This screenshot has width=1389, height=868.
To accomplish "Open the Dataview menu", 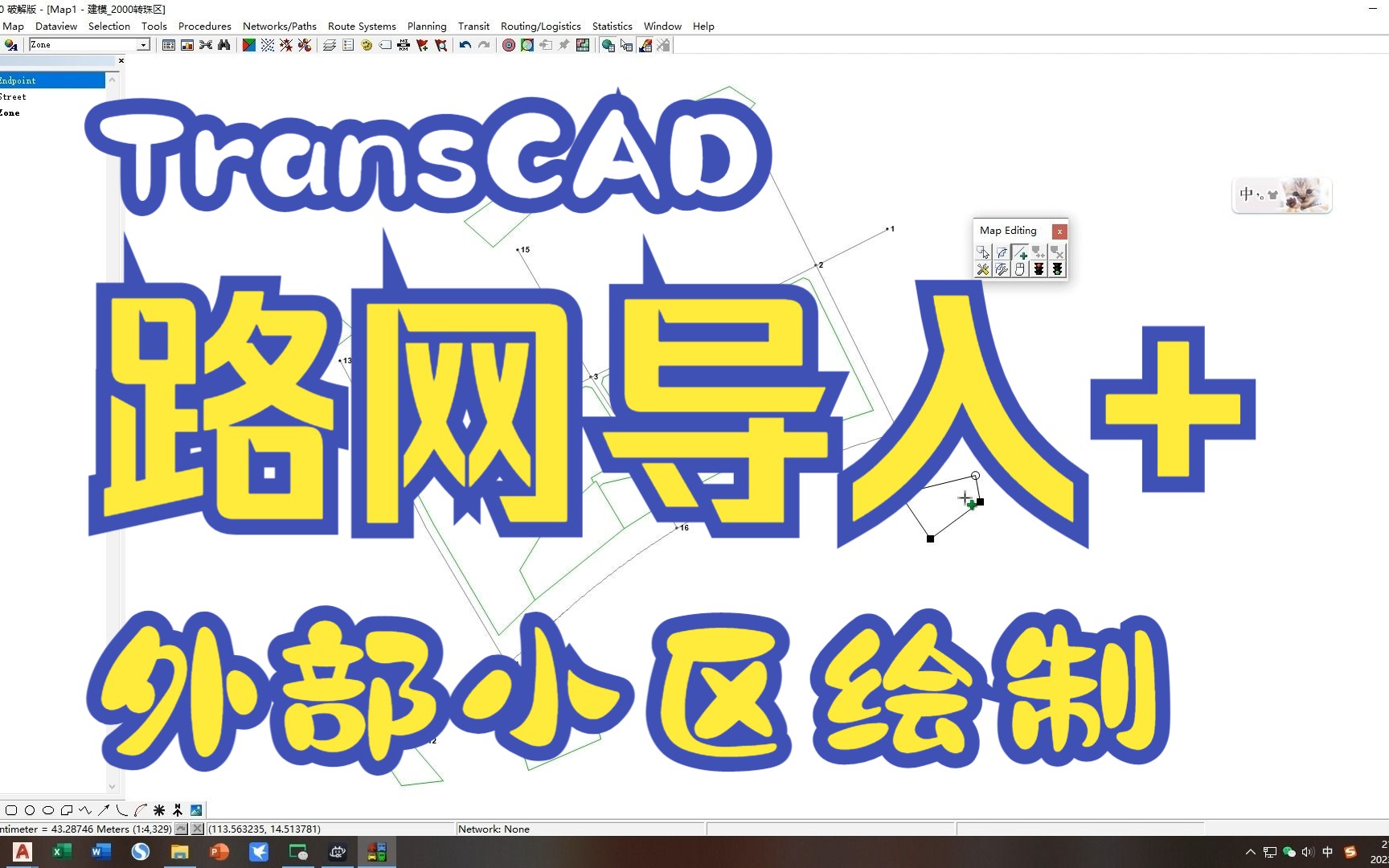I will (x=56, y=26).
